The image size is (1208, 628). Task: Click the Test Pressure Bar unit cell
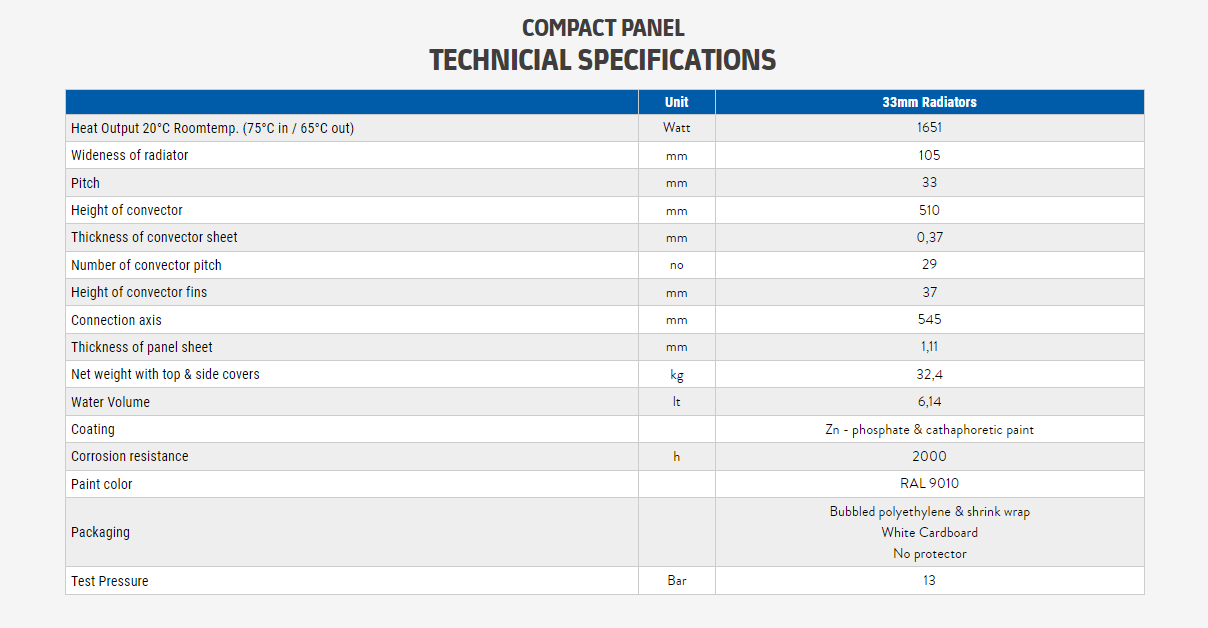pos(677,581)
